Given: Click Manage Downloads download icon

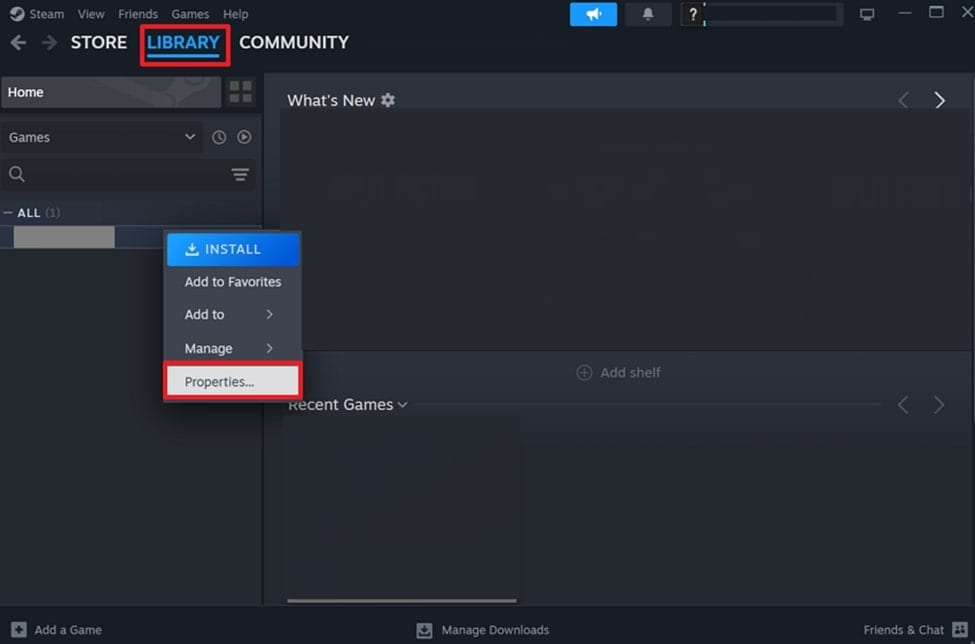Looking at the screenshot, I should click(x=424, y=630).
